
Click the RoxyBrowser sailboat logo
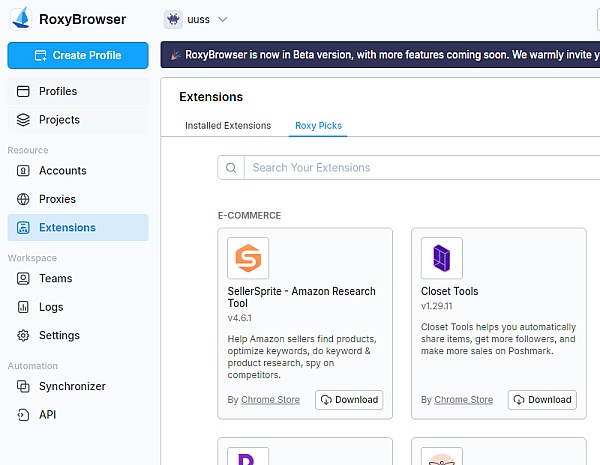point(20,19)
